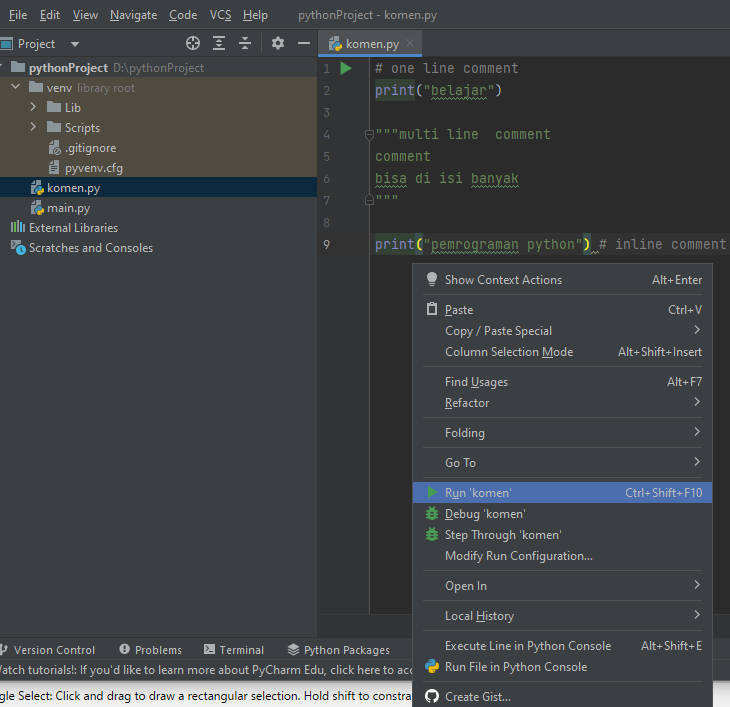Click the Python Packages stack icon
This screenshot has height=707, width=730.
pyautogui.click(x=293, y=649)
